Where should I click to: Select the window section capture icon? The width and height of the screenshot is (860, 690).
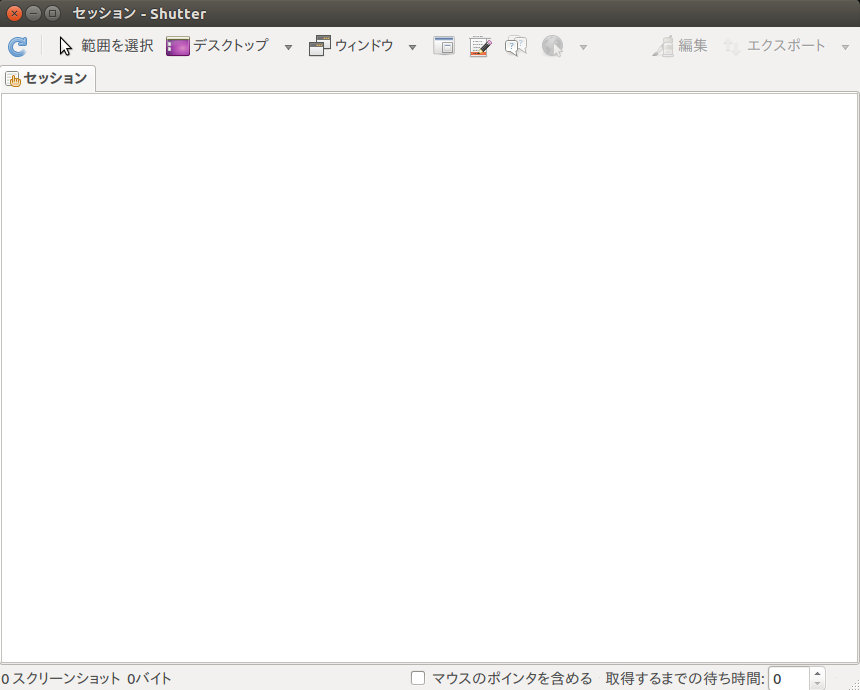point(444,46)
